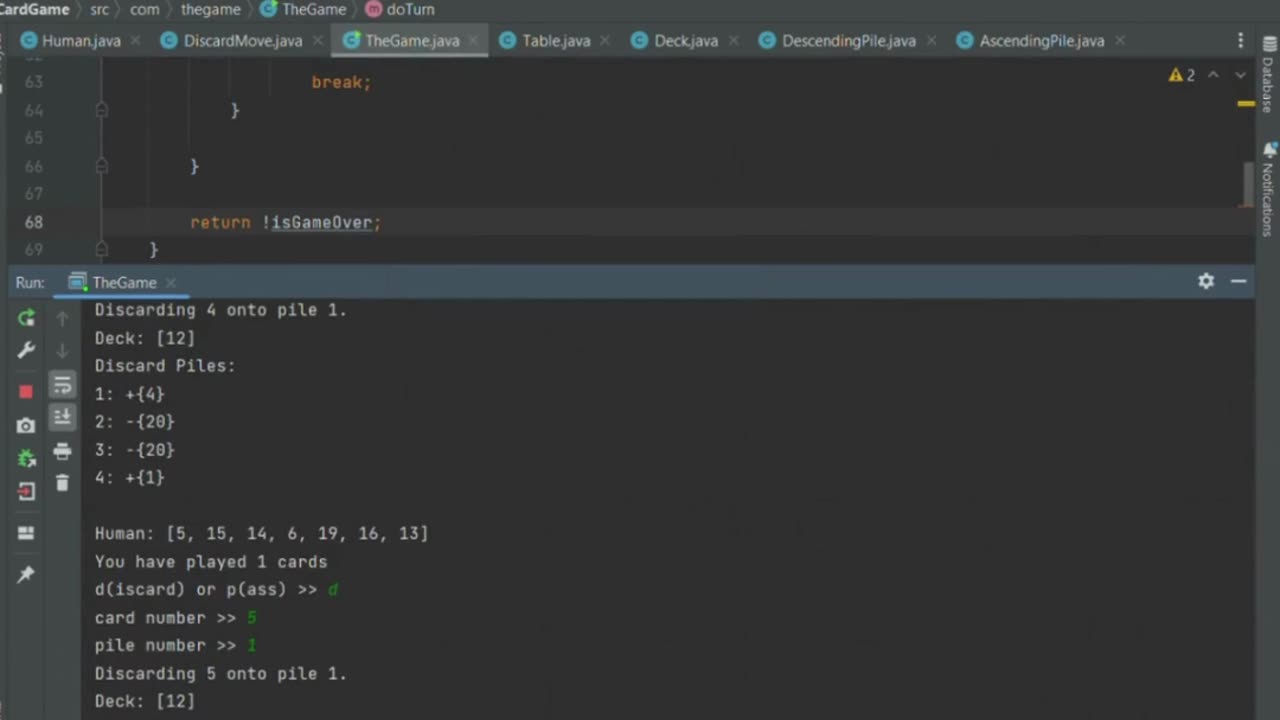Stop the running process with red square
1280x720 pixels.
[26, 391]
